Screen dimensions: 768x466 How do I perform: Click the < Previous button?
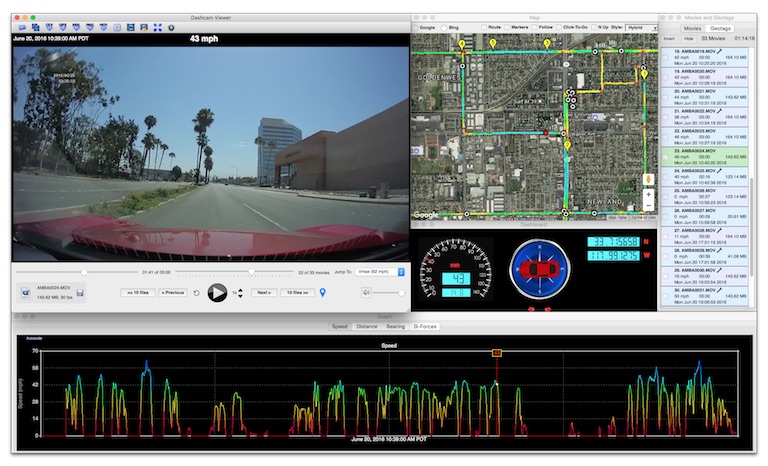point(172,293)
